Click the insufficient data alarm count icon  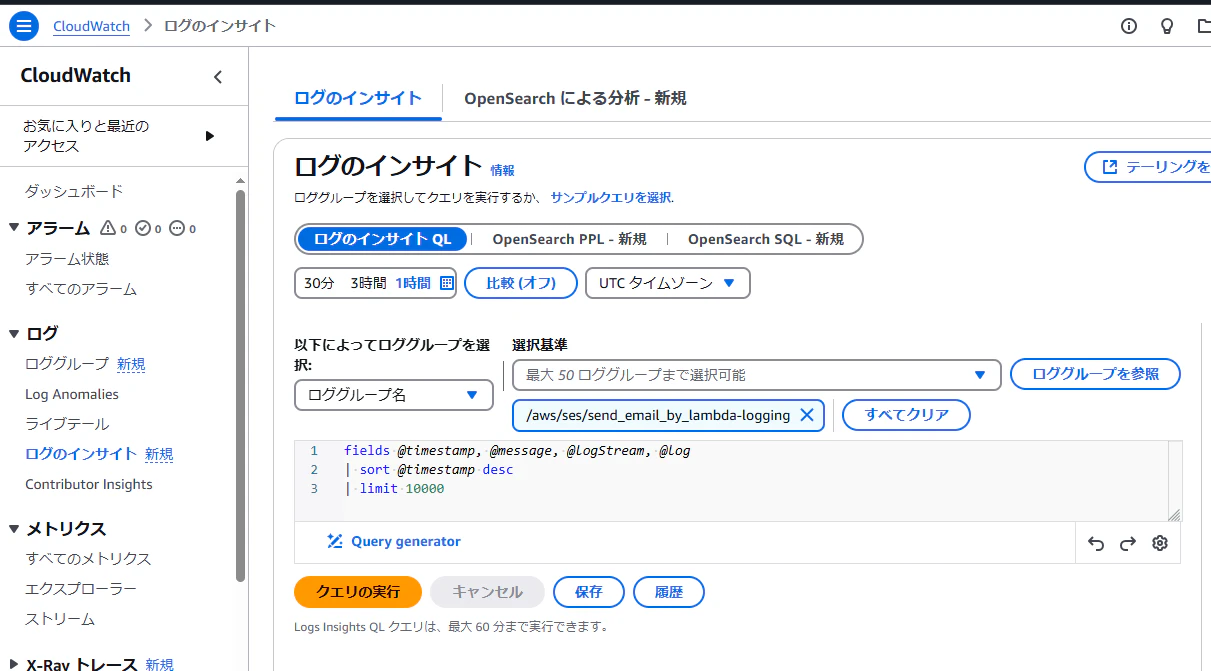pyautogui.click(x=177, y=228)
